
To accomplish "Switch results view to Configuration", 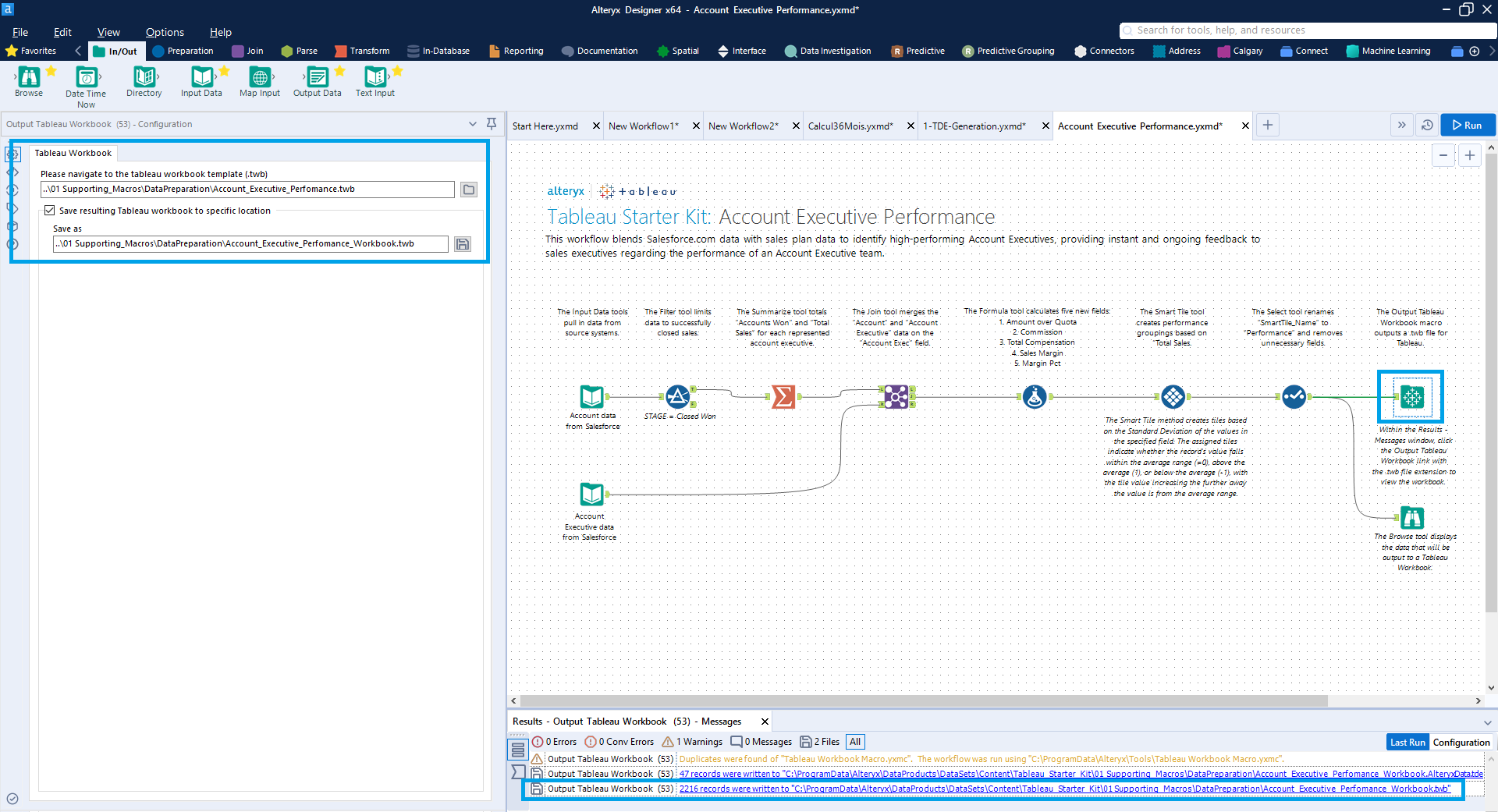I will [x=1461, y=742].
